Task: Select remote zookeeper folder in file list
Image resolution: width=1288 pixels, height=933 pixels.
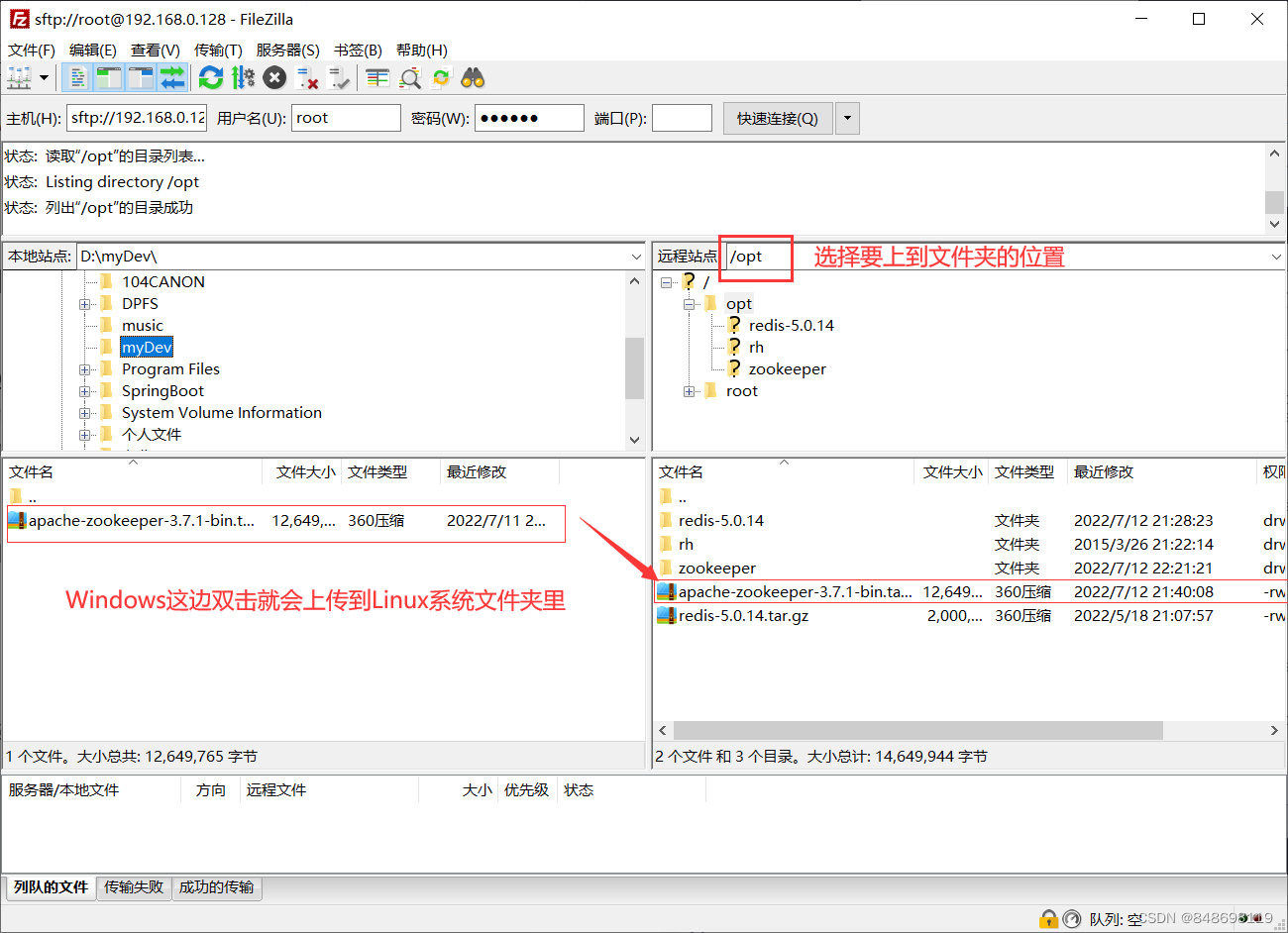Action: 971,568
